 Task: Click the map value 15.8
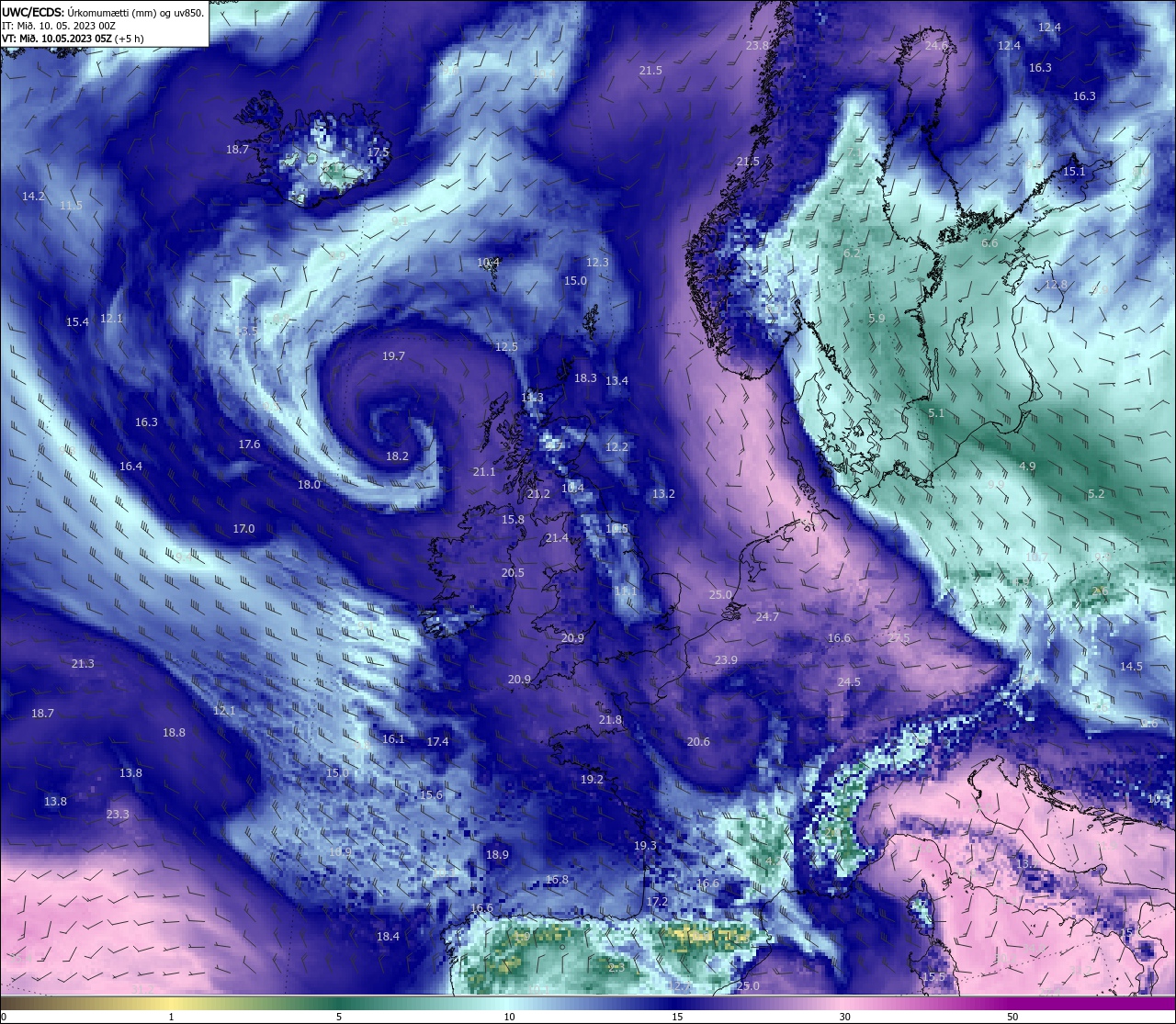click(513, 520)
